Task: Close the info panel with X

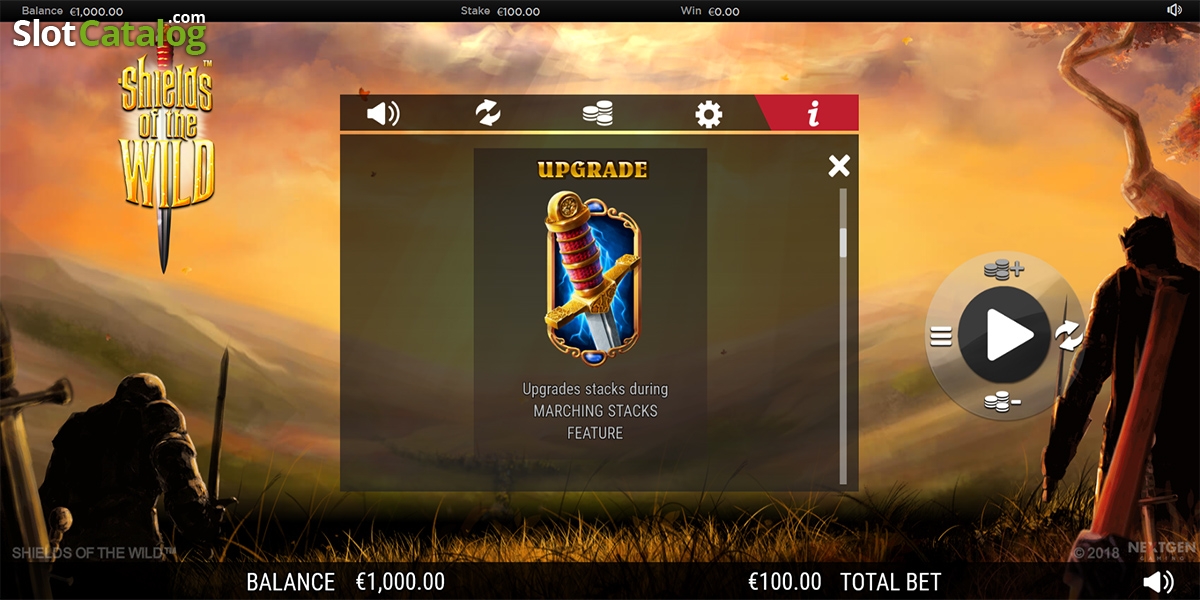Action: click(x=839, y=166)
